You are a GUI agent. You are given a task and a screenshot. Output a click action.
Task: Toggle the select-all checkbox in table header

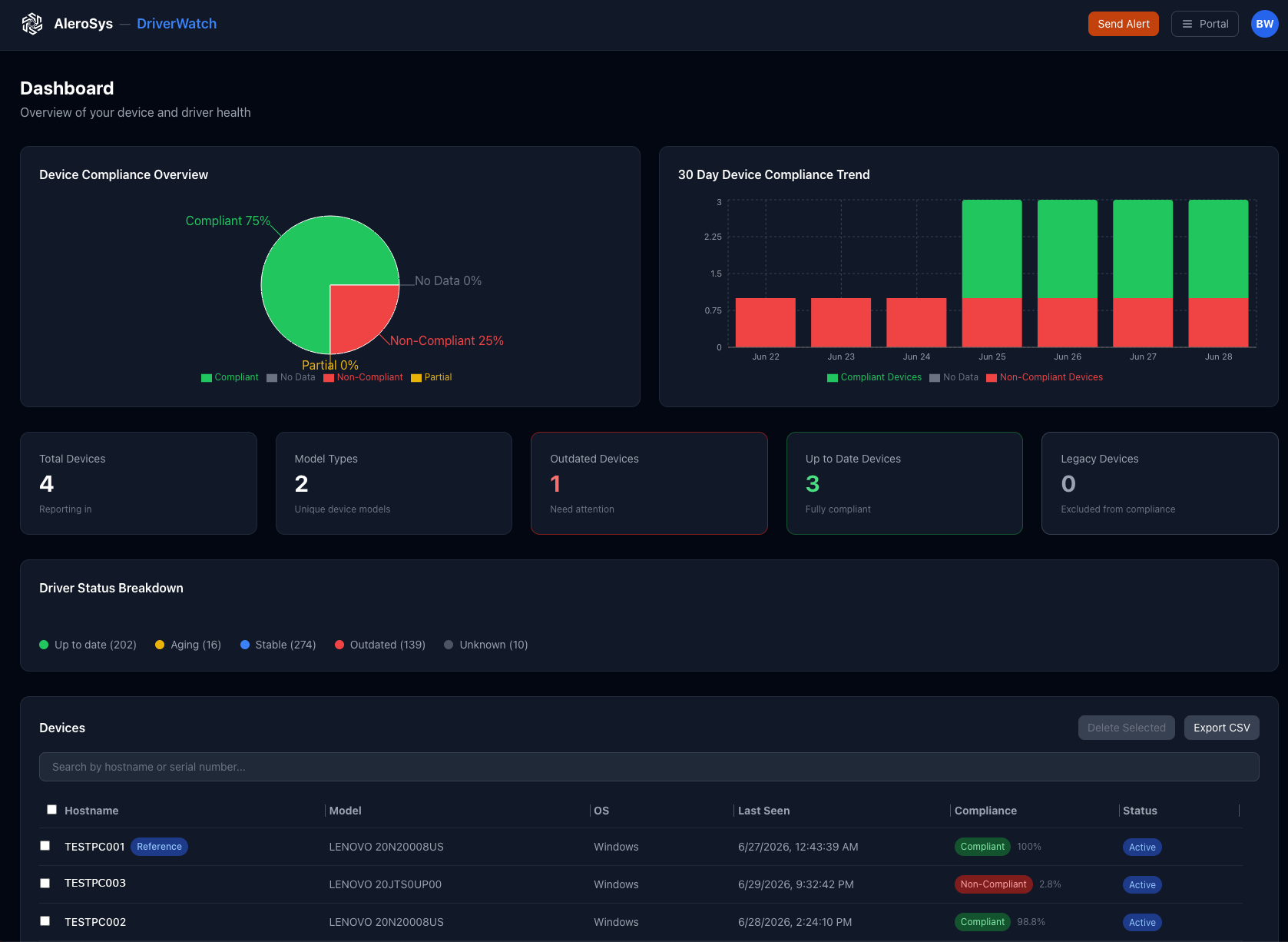click(51, 810)
